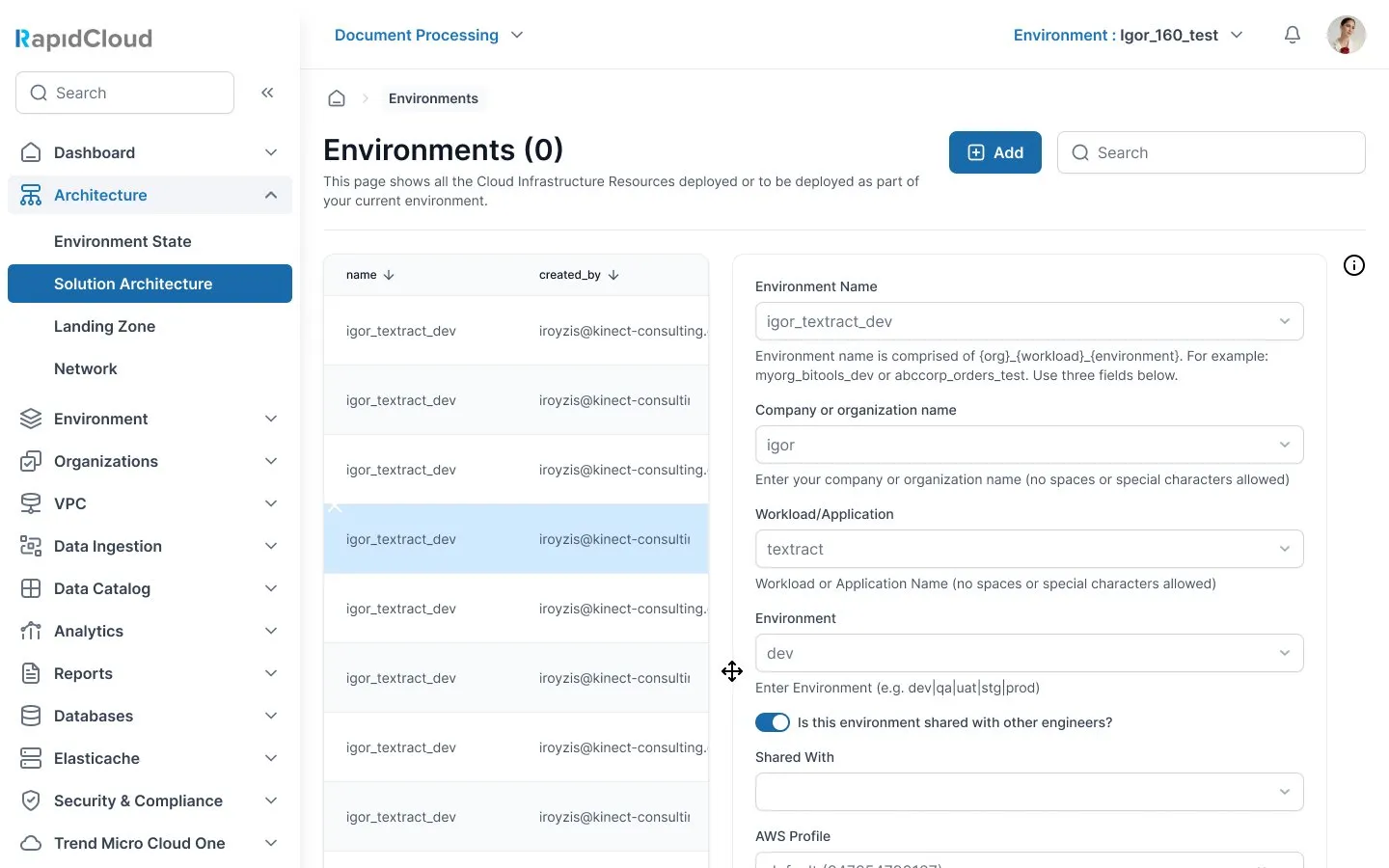
Task: Open the Environment dev dropdown
Action: (1029, 653)
